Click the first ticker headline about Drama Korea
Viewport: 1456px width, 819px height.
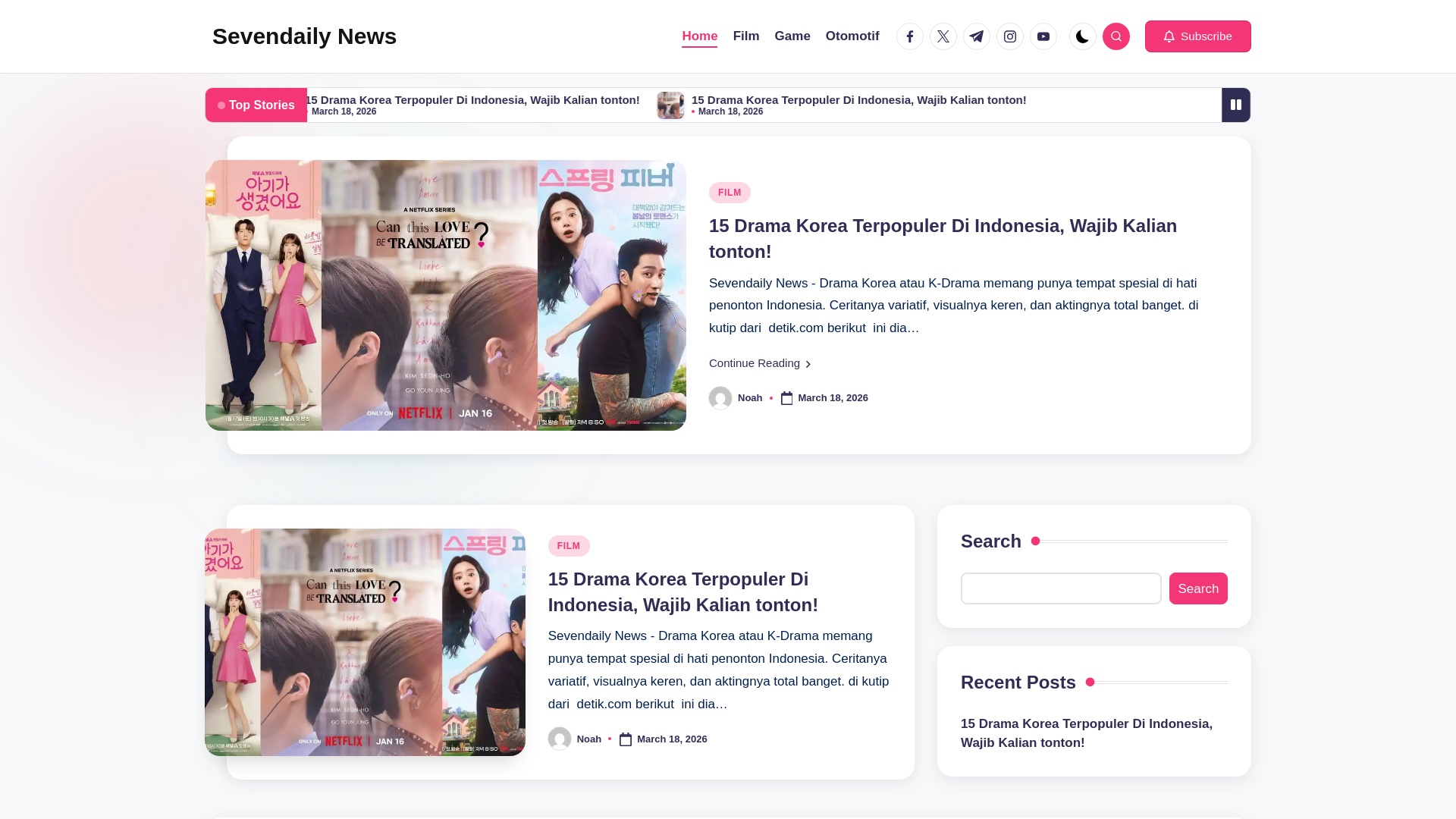tap(472, 100)
